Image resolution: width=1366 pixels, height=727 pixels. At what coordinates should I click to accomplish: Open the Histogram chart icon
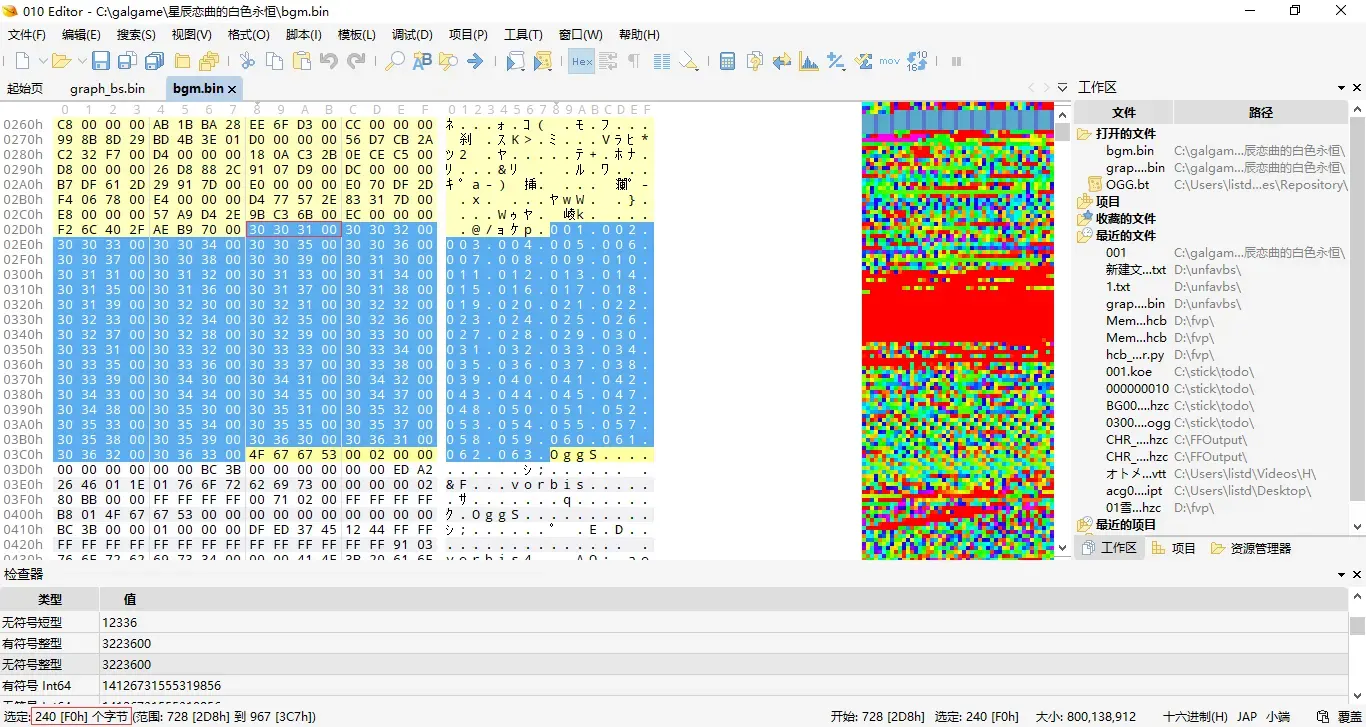pos(809,61)
